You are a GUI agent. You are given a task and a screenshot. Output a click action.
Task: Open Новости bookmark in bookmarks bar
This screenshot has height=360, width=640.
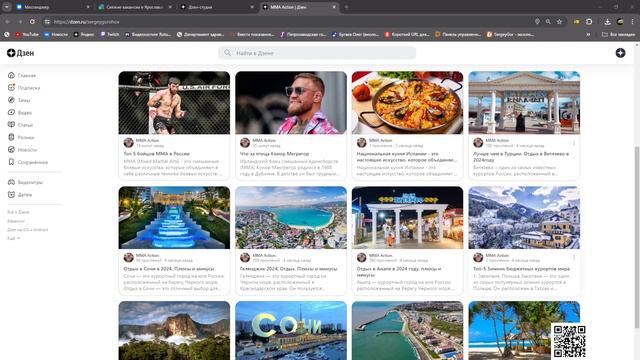(x=56, y=34)
